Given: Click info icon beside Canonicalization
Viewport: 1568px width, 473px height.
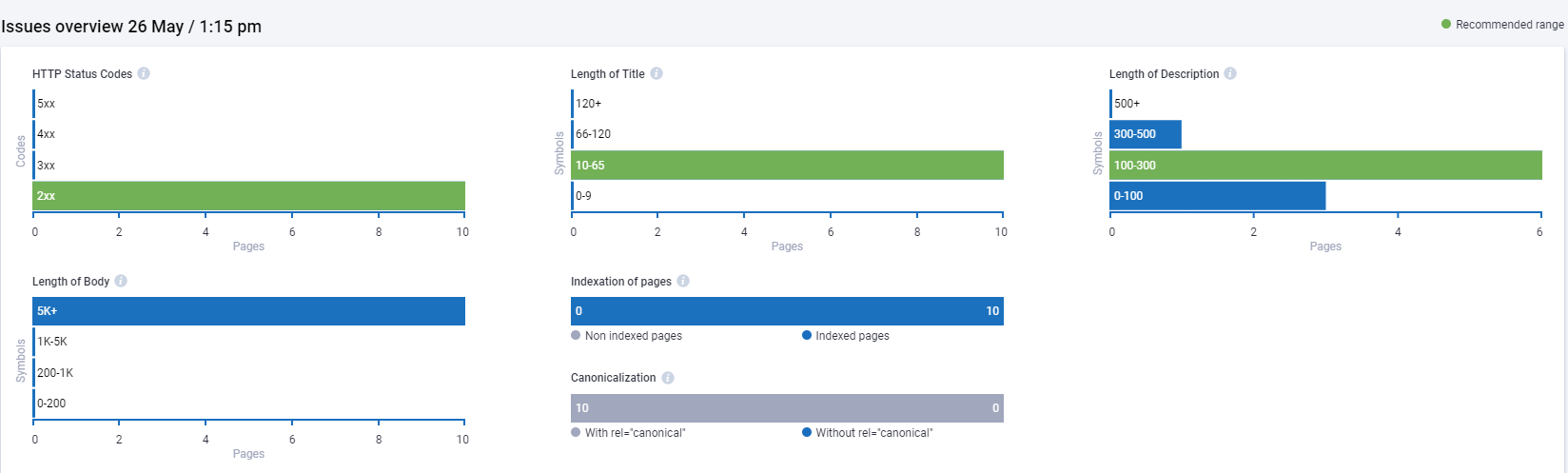Looking at the screenshot, I should [x=668, y=378].
